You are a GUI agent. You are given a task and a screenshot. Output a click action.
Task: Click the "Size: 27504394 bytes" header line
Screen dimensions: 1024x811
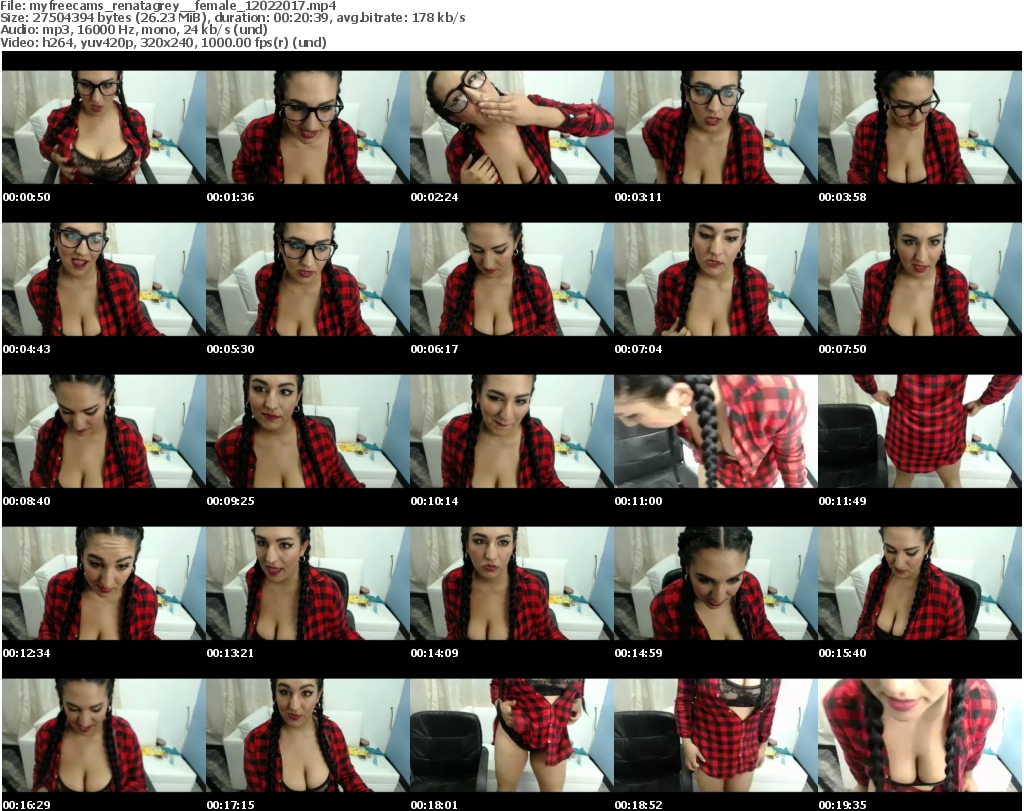pyautogui.click(x=232, y=18)
